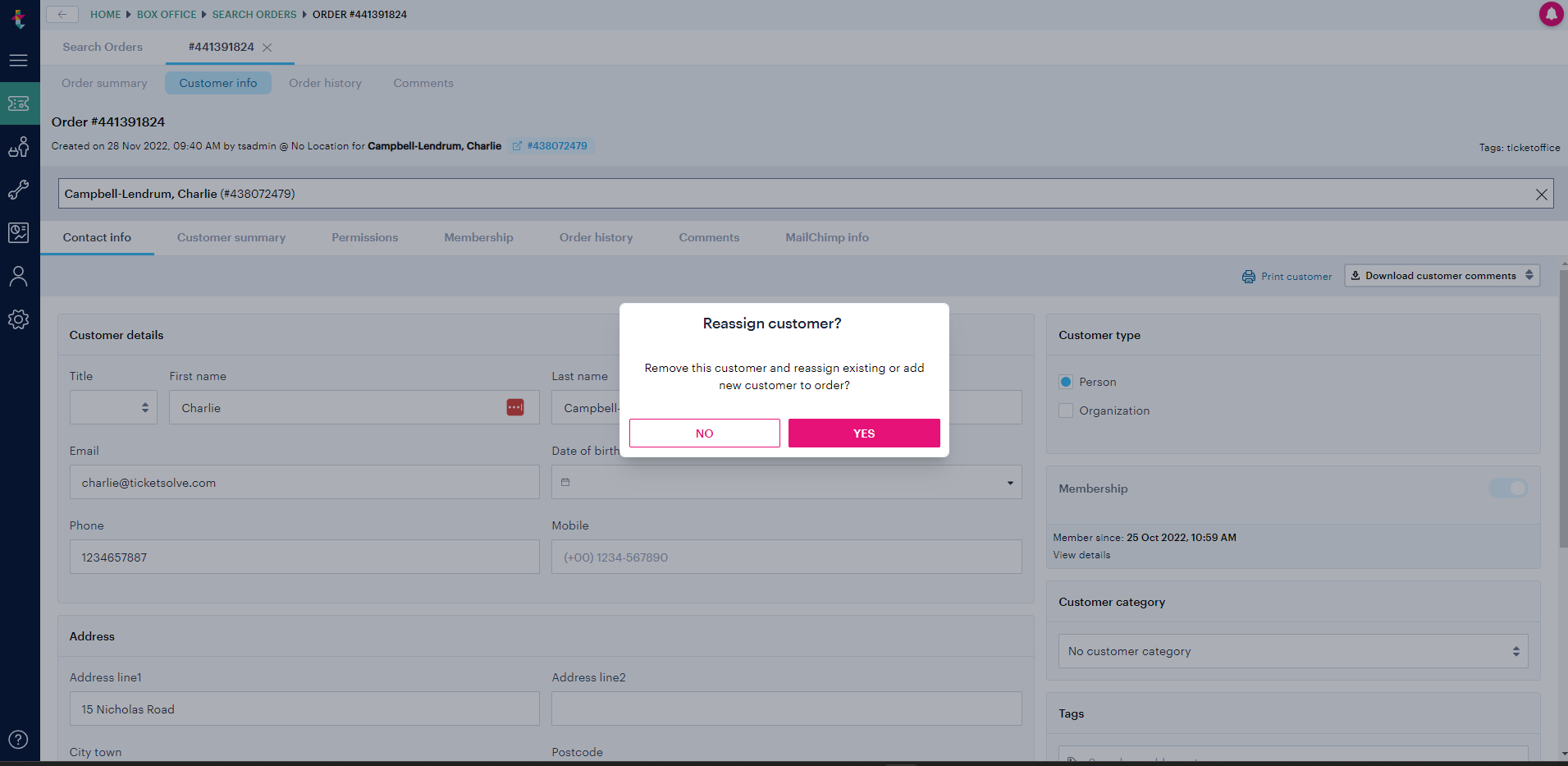Click the Print customer printer icon
Screen dimensions: 1568x766
pos(1248,277)
